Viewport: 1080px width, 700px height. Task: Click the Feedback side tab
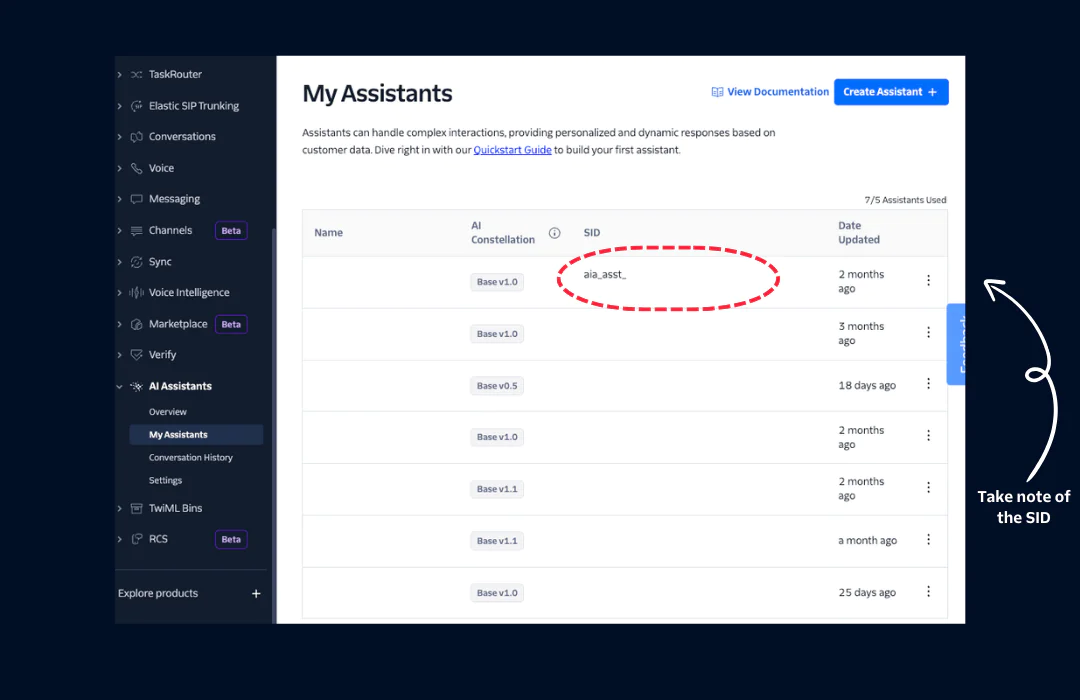(956, 344)
